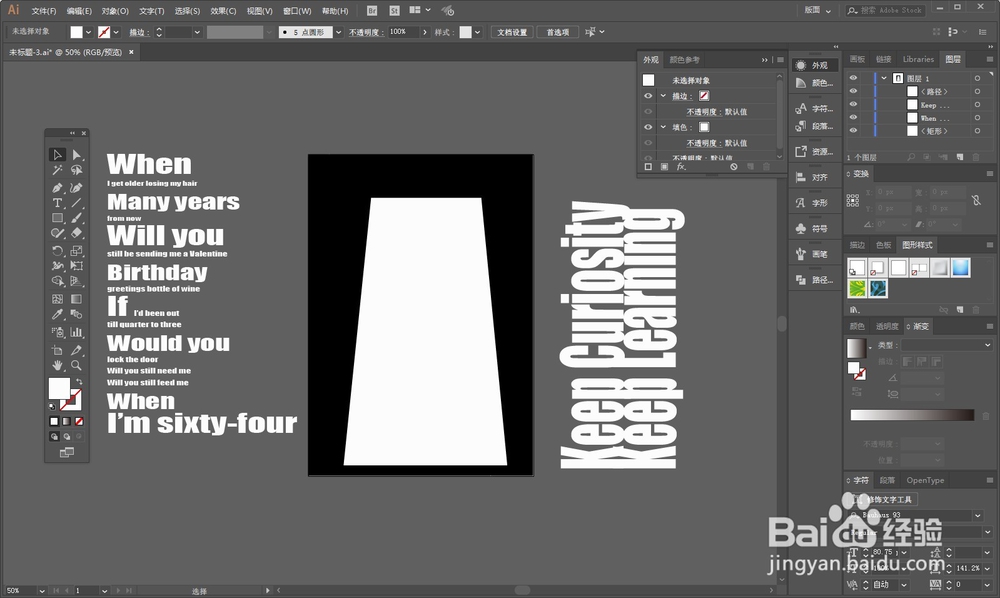Select the Eyedropper tool

pos(57,314)
